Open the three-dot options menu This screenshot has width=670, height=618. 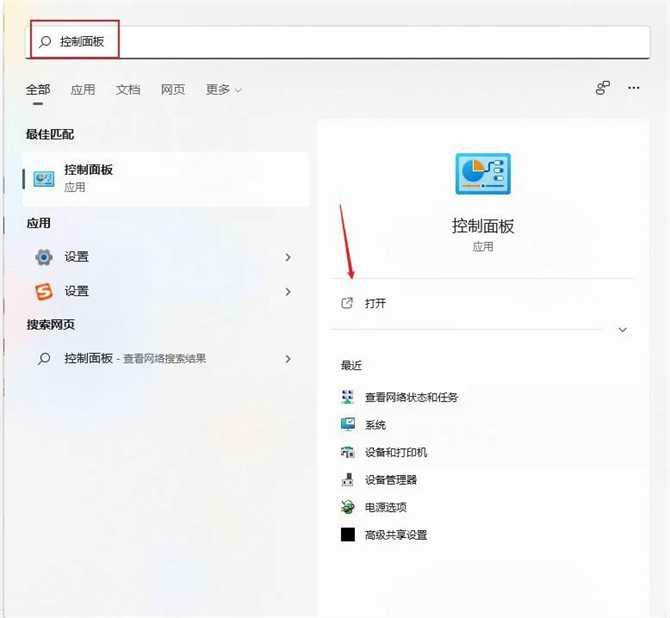[633, 88]
